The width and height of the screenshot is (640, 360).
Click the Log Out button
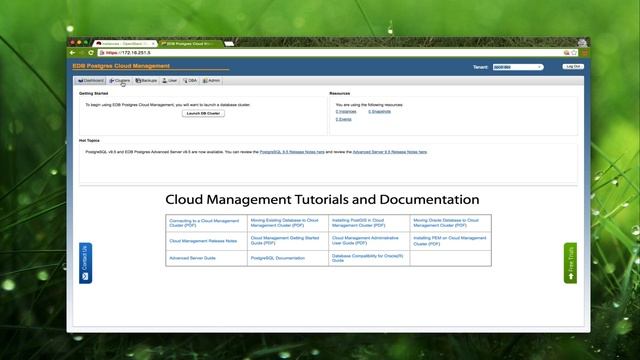click(x=573, y=67)
